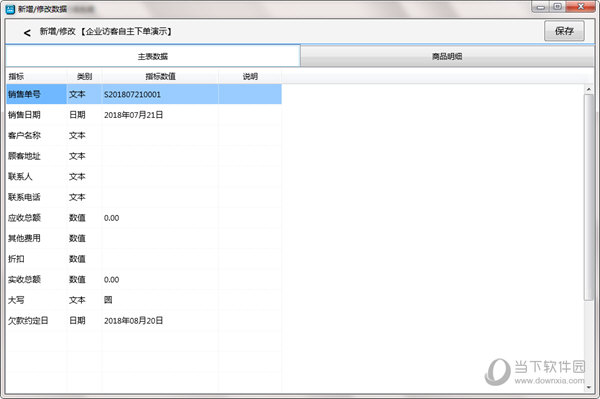Select the 大写 row label

pyautogui.click(x=16, y=300)
